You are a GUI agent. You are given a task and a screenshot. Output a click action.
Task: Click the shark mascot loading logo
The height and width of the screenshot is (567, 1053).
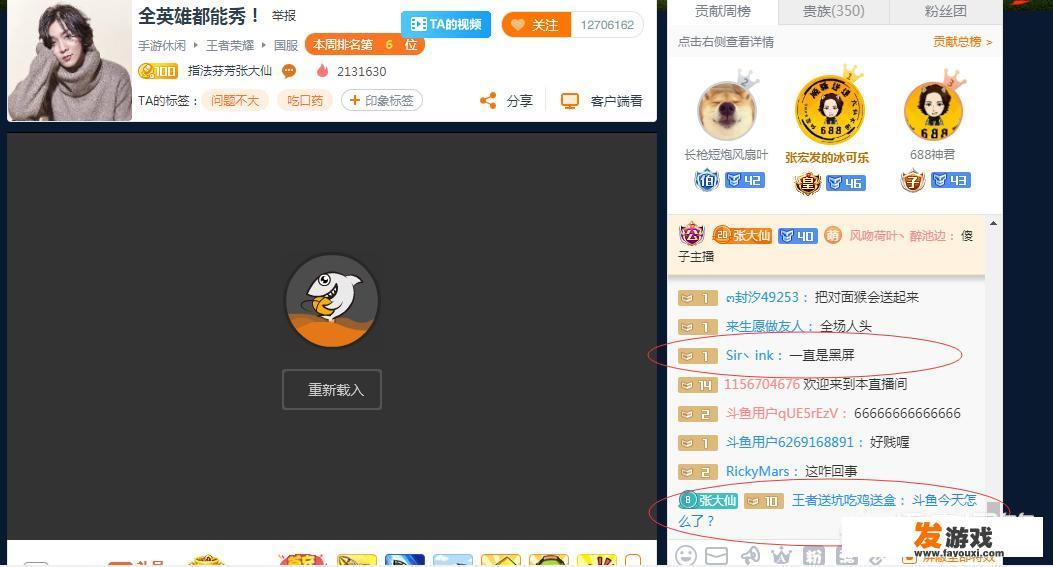(x=332, y=300)
